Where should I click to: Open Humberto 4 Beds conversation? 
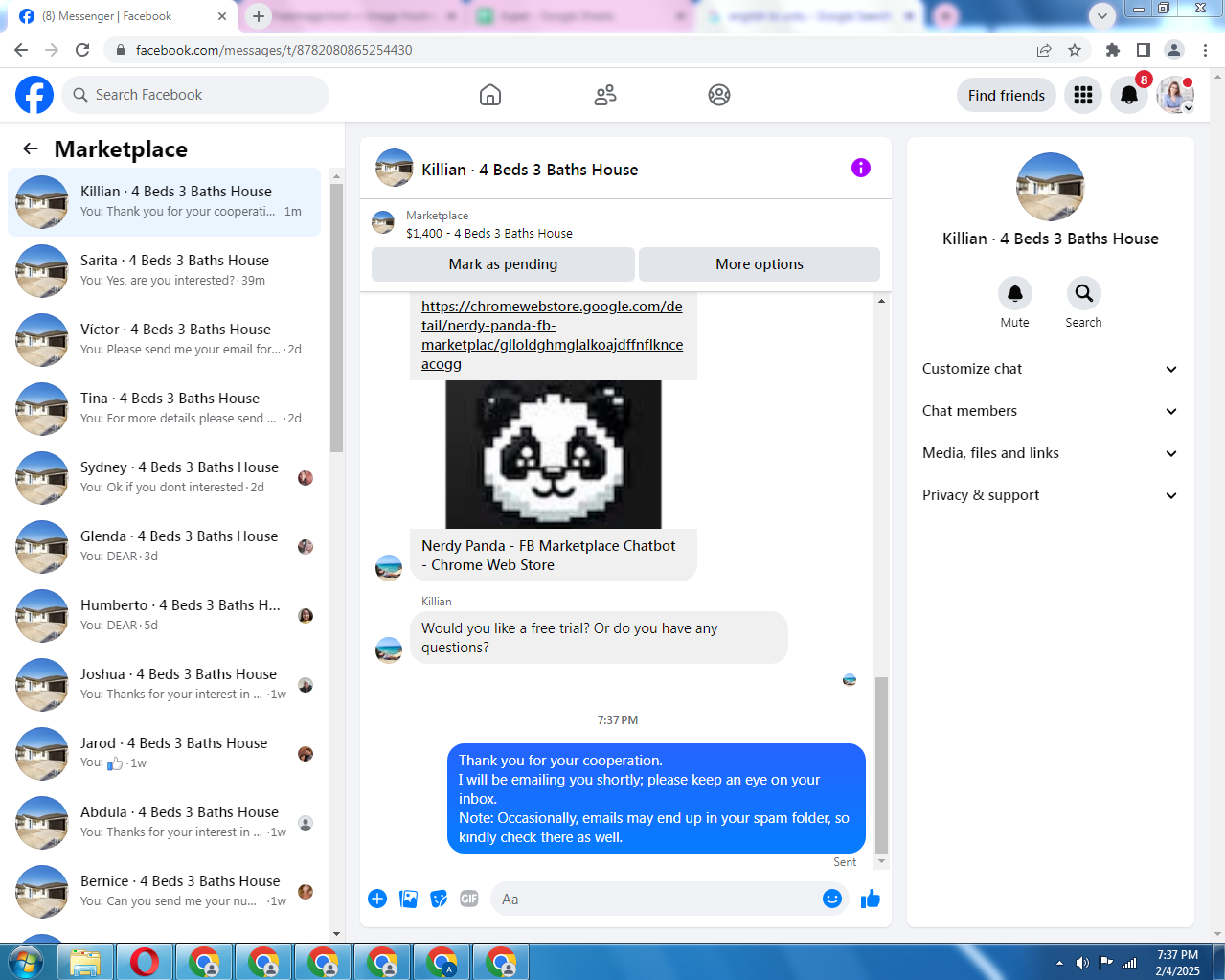pyautogui.click(x=165, y=616)
